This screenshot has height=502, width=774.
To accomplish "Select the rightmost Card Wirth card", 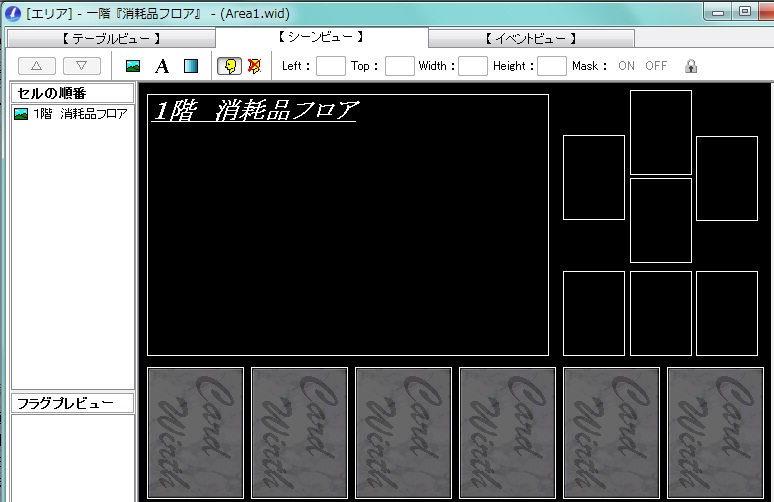I will 715,433.
